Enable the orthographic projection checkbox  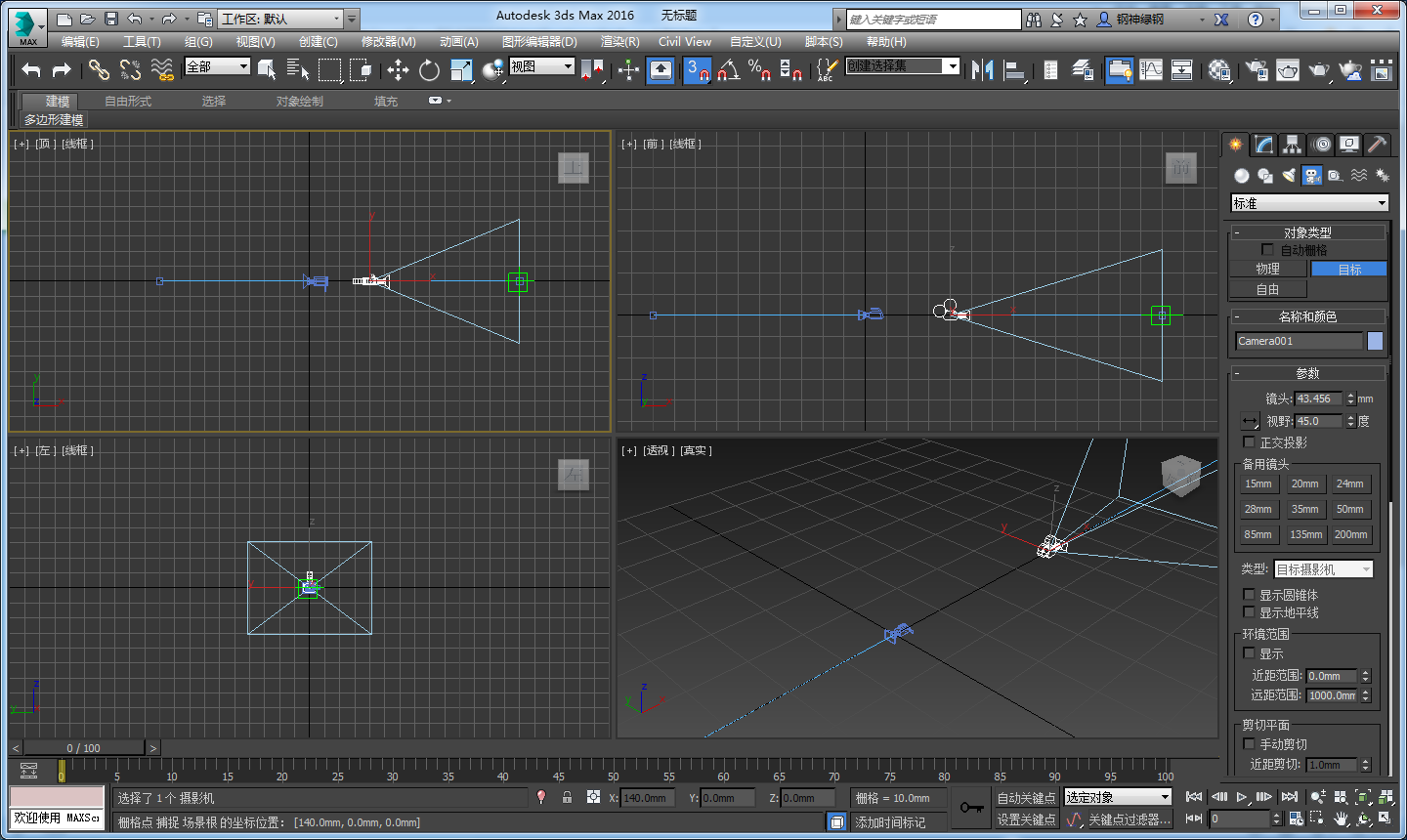(x=1249, y=442)
